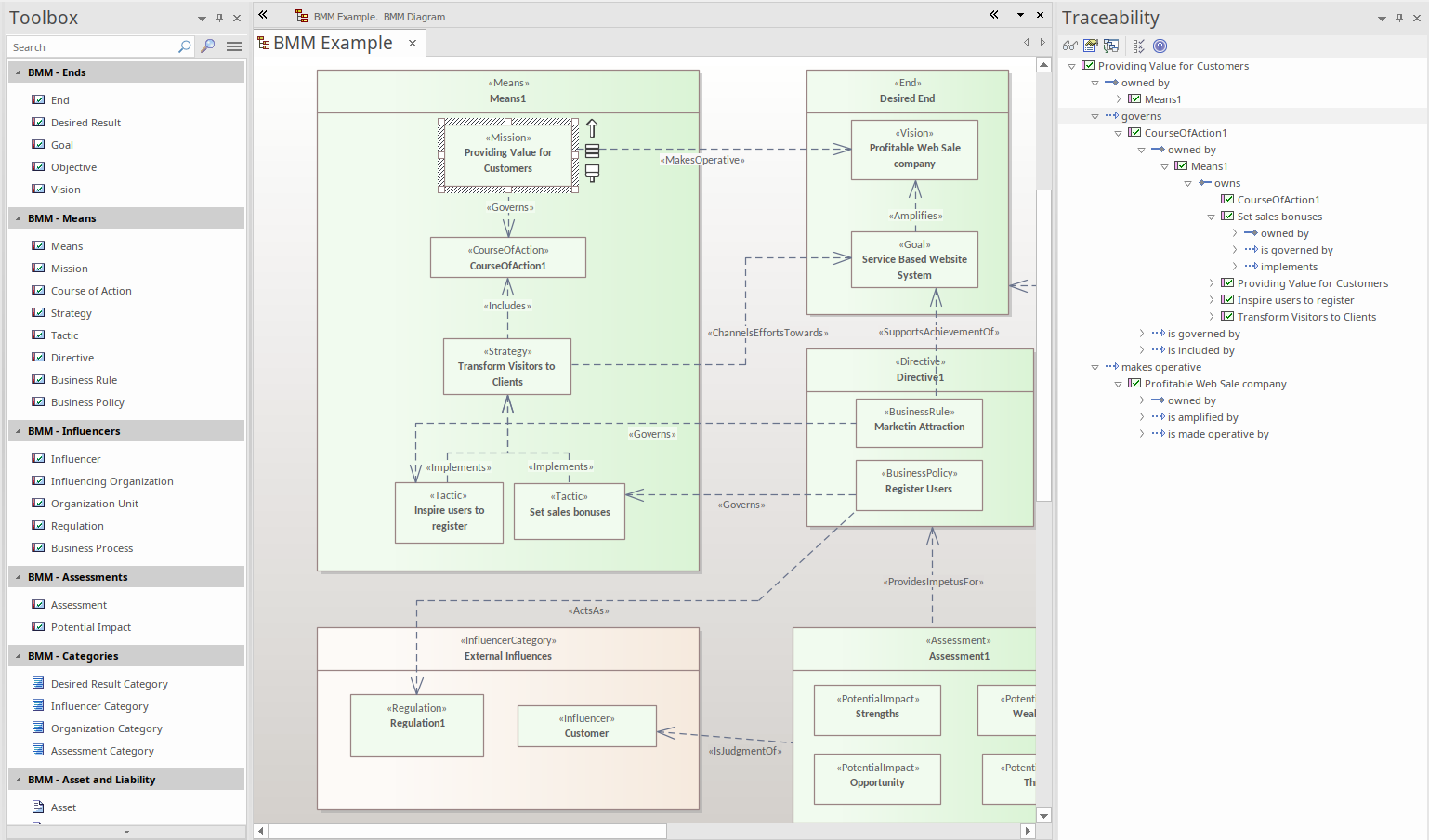
Task: Open the toolbox hamburger options menu
Action: click(234, 46)
